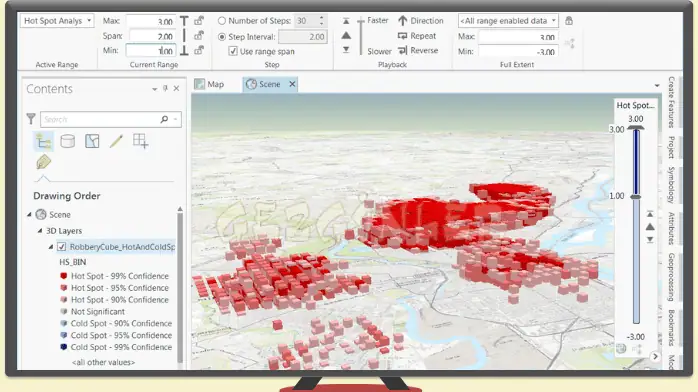Toggle RobberyCube_HotAndColdSpot layer visibility checkbox

click(x=61, y=247)
